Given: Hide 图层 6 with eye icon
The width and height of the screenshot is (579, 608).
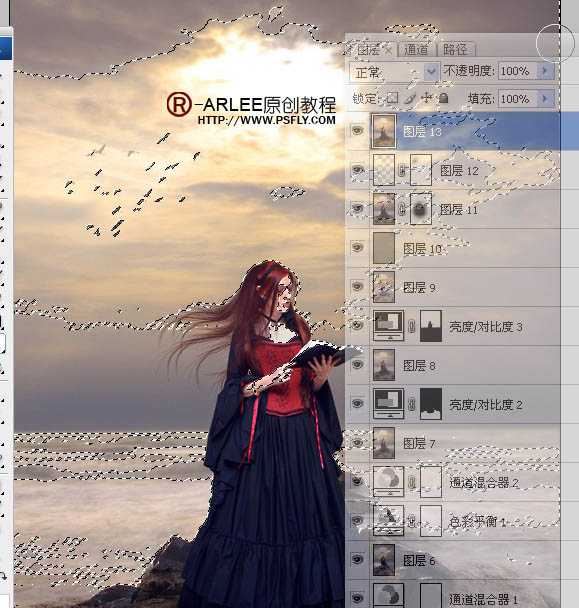Looking at the screenshot, I should point(357,559).
